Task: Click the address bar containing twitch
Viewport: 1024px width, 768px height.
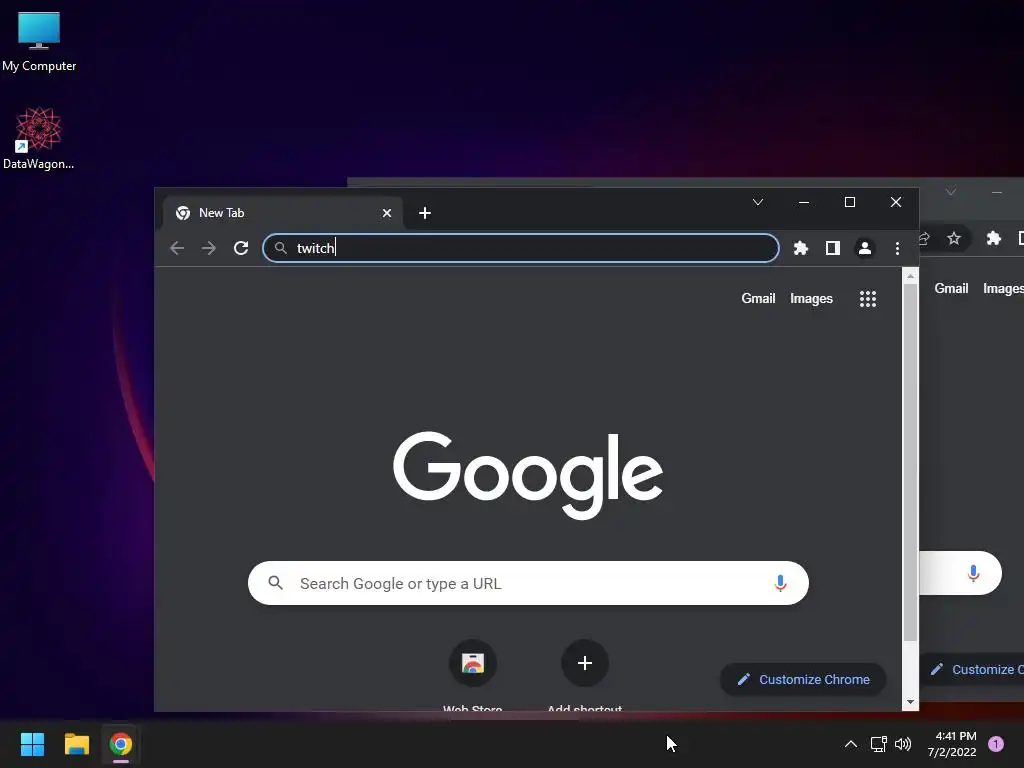Action: pyautogui.click(x=520, y=248)
